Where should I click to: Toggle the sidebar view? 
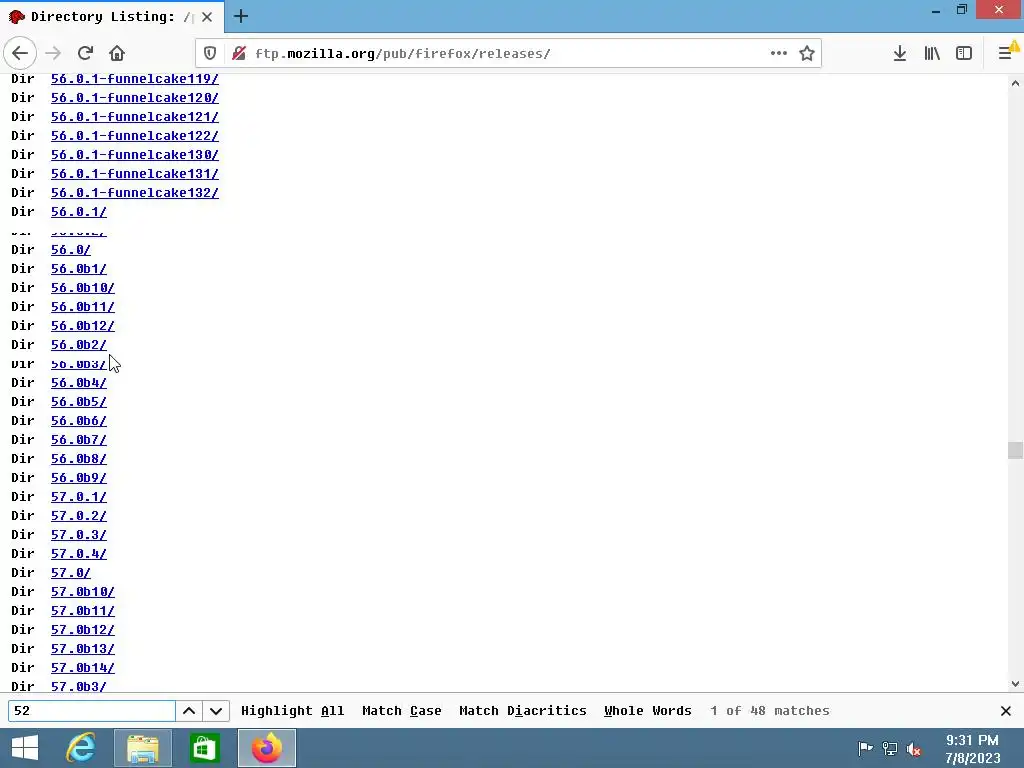pyautogui.click(x=964, y=53)
